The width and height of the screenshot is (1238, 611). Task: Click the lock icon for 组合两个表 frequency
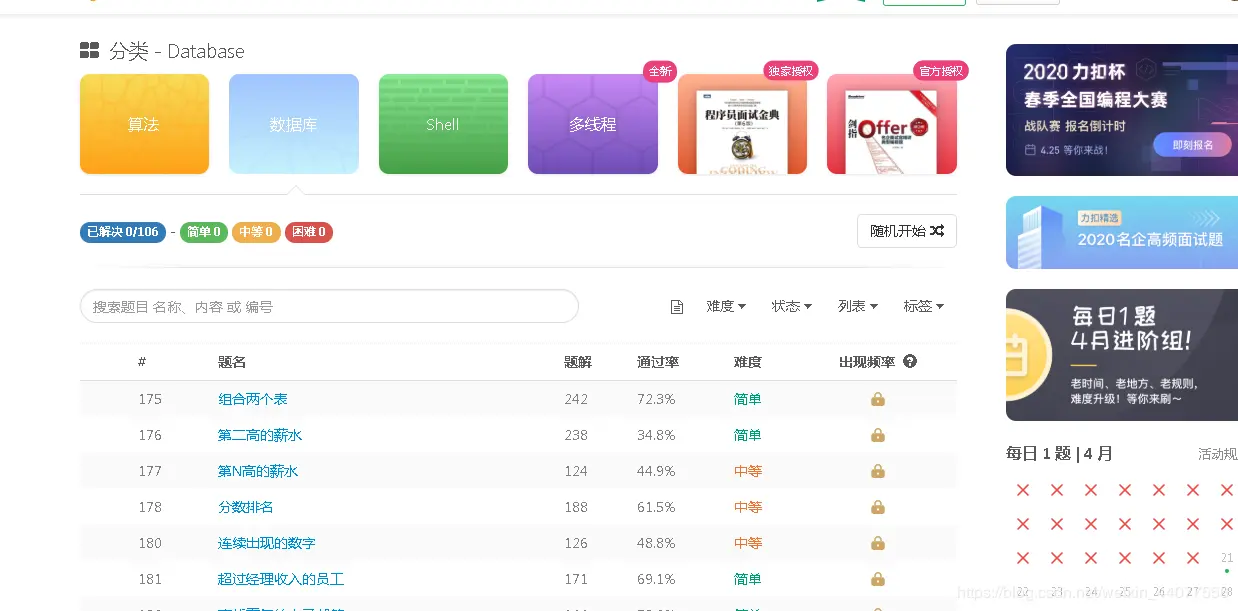point(877,398)
